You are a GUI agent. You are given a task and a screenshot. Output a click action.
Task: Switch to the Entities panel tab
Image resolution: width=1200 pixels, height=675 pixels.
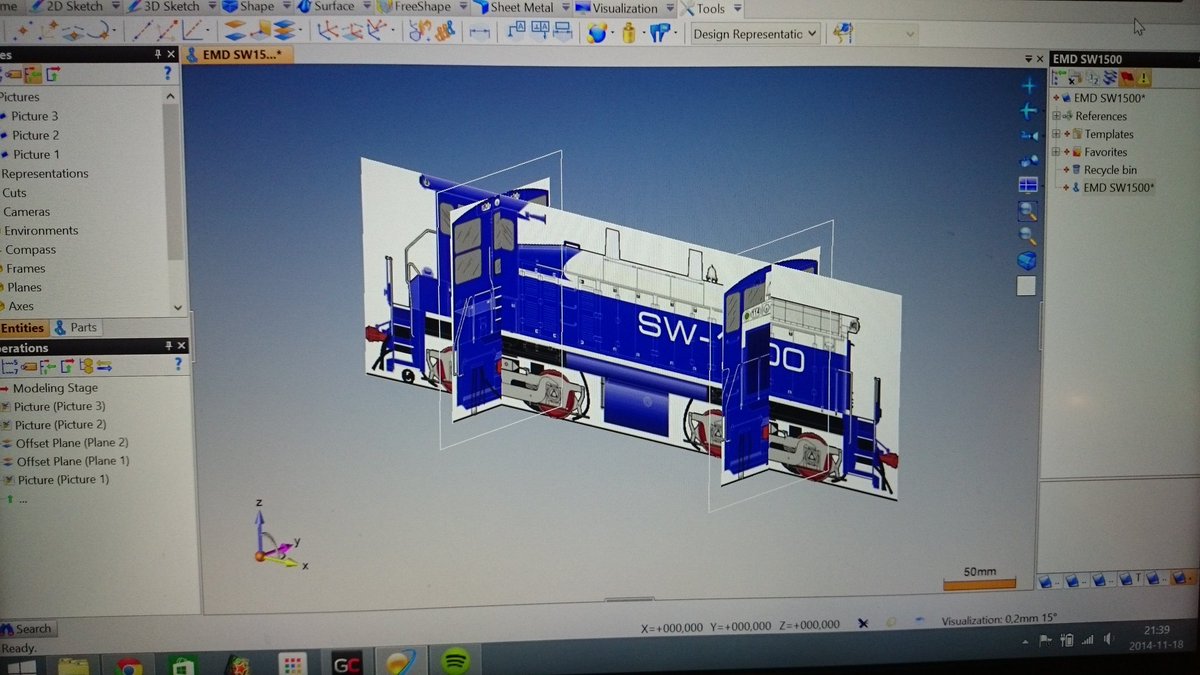22,327
